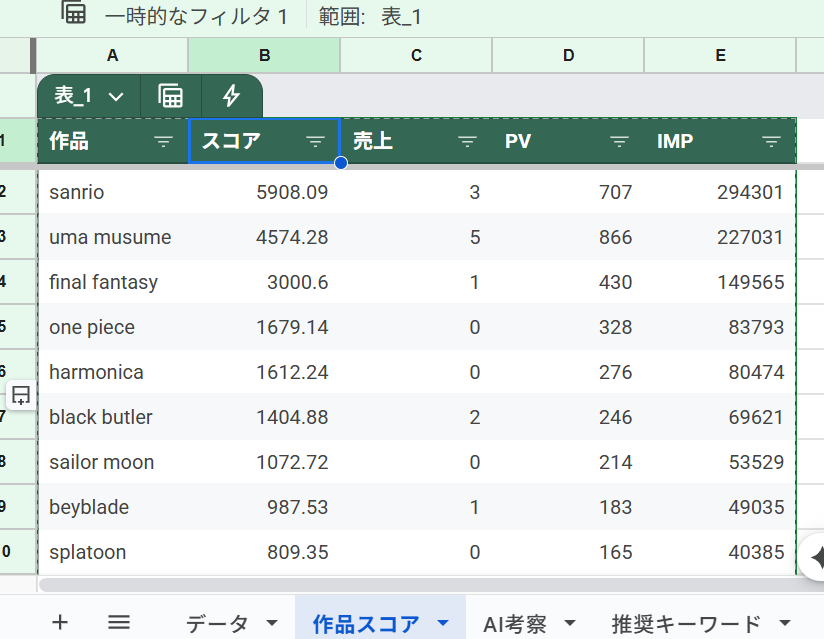
Task: Select PV cell 165
Action: (x=568, y=552)
